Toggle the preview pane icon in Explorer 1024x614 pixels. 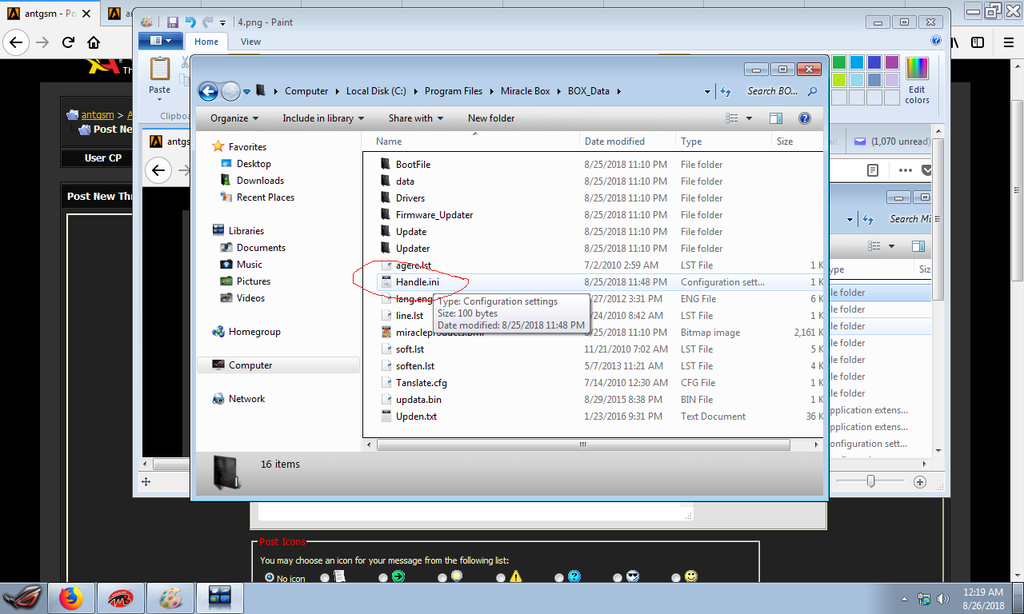click(775, 118)
